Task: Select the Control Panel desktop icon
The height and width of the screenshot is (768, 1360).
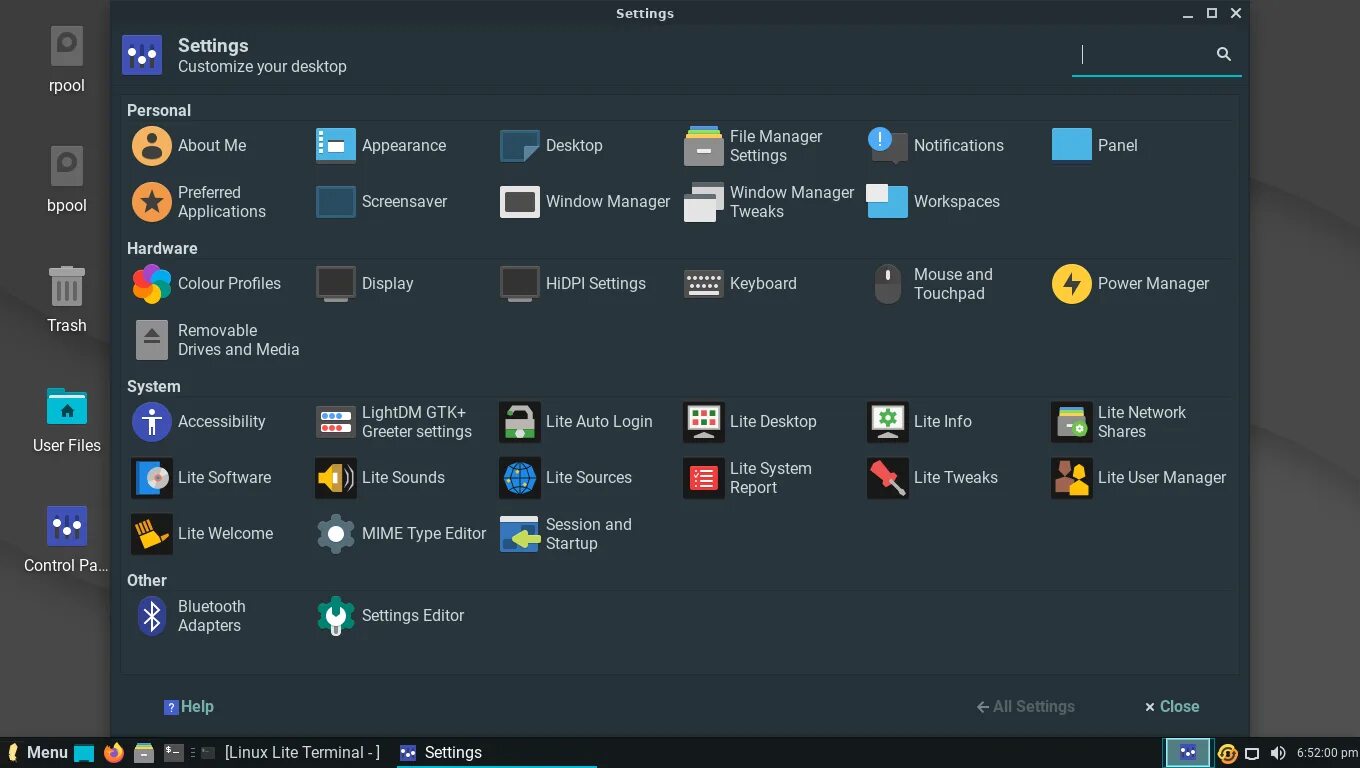Action: [x=67, y=540]
